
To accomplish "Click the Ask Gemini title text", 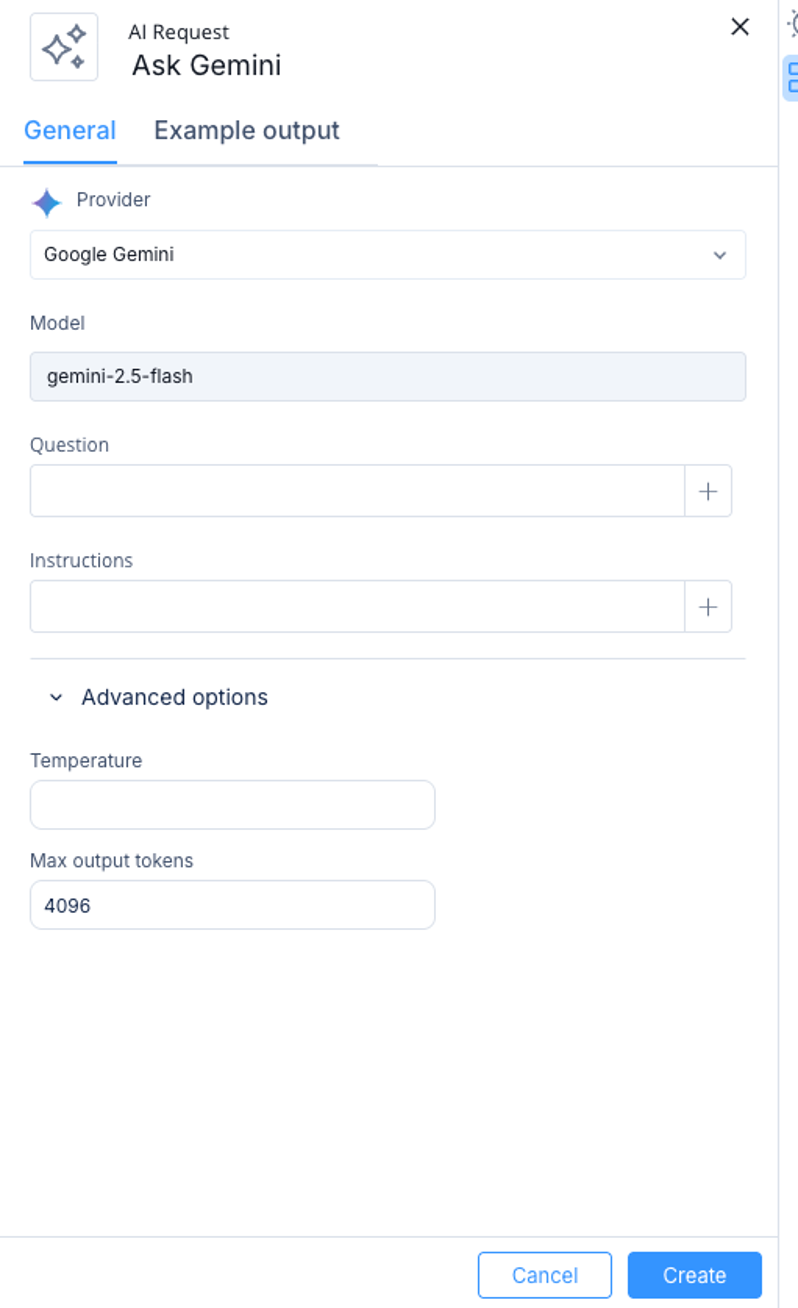I will pyautogui.click(x=207, y=66).
